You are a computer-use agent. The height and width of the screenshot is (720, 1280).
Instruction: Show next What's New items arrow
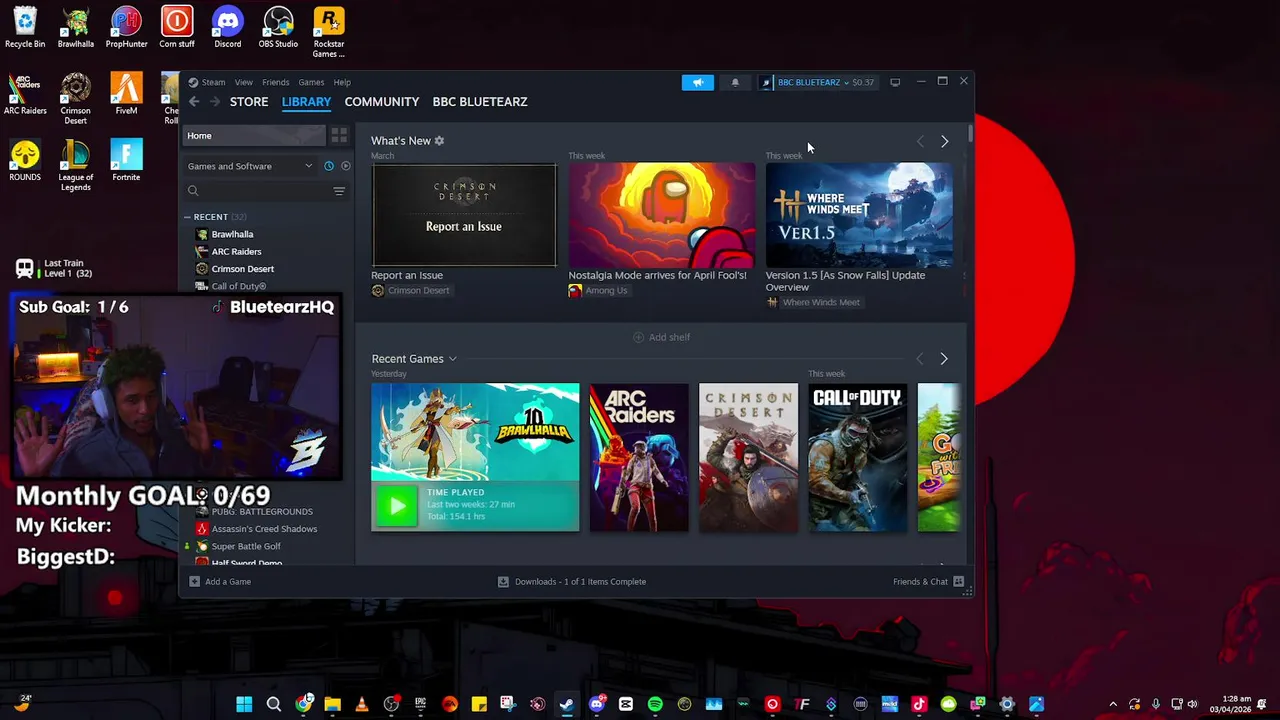pos(944,142)
